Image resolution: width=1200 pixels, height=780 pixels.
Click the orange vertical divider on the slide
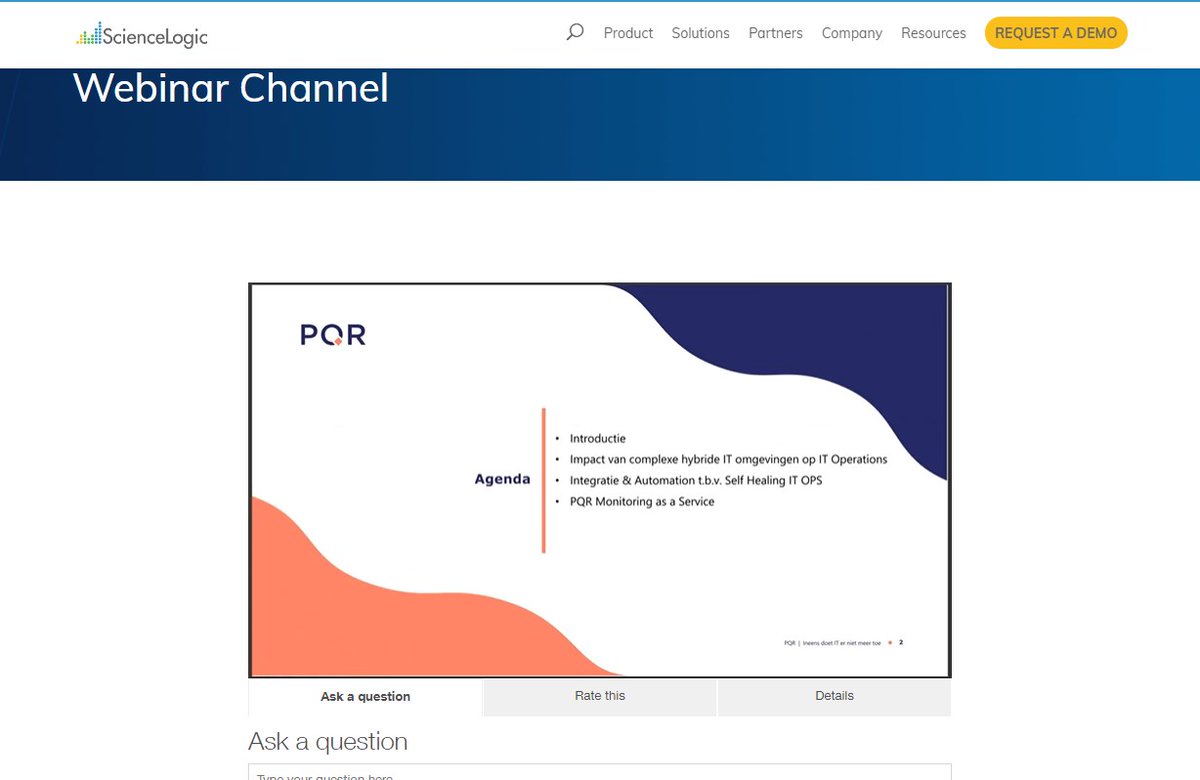tap(544, 478)
